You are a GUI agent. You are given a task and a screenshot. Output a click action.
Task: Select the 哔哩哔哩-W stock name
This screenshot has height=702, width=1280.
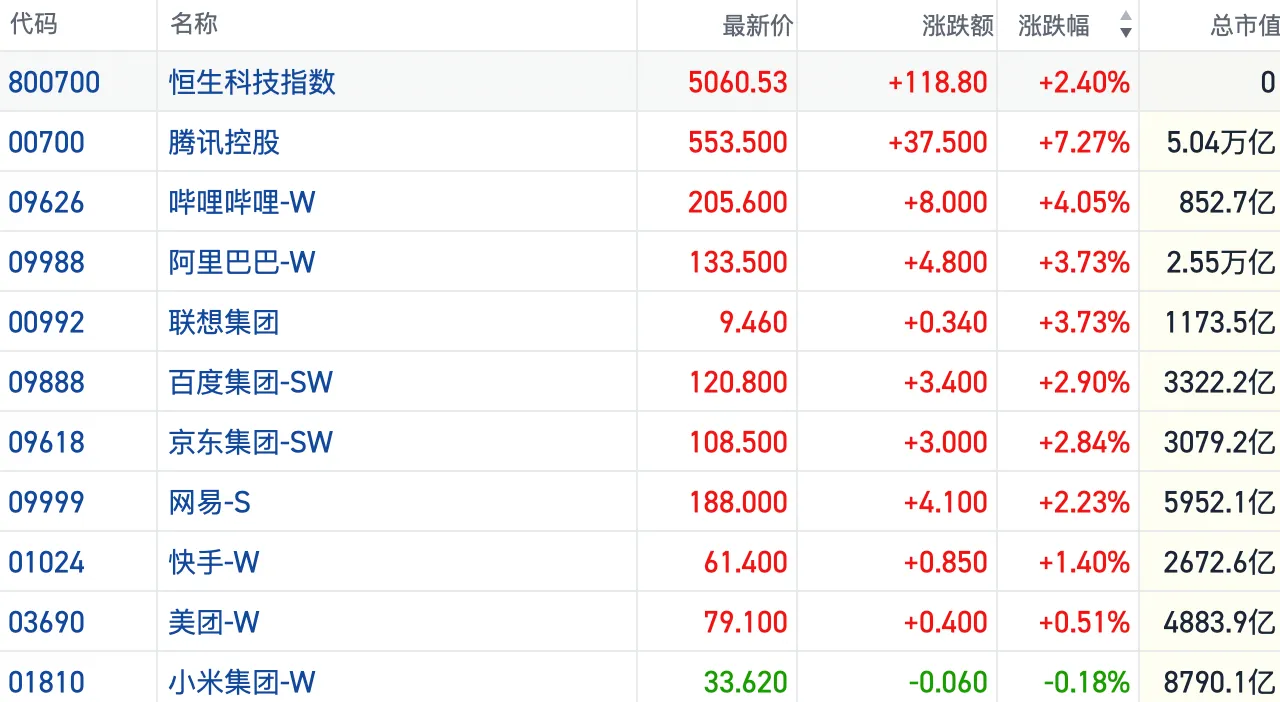(x=241, y=202)
